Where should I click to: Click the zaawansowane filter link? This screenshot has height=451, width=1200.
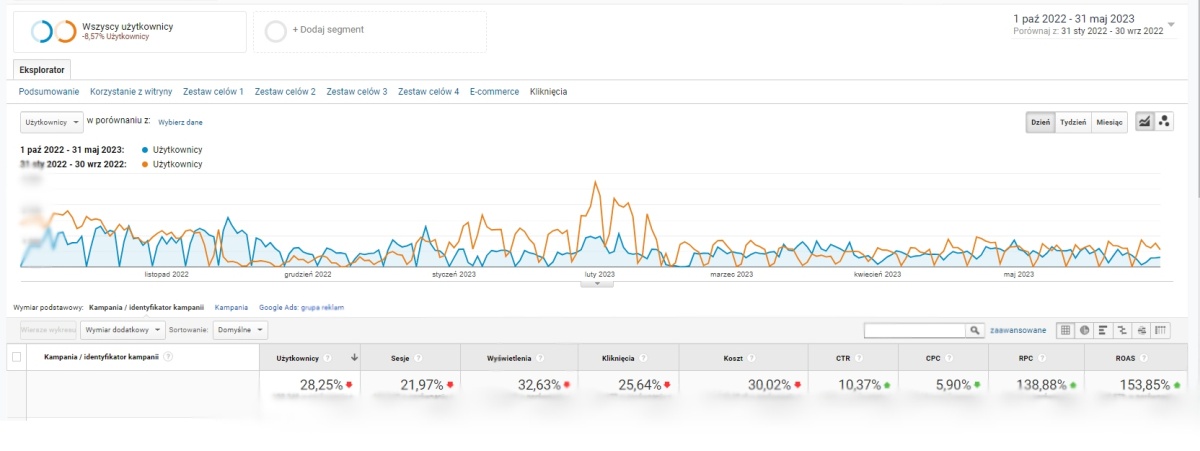[x=1018, y=330]
